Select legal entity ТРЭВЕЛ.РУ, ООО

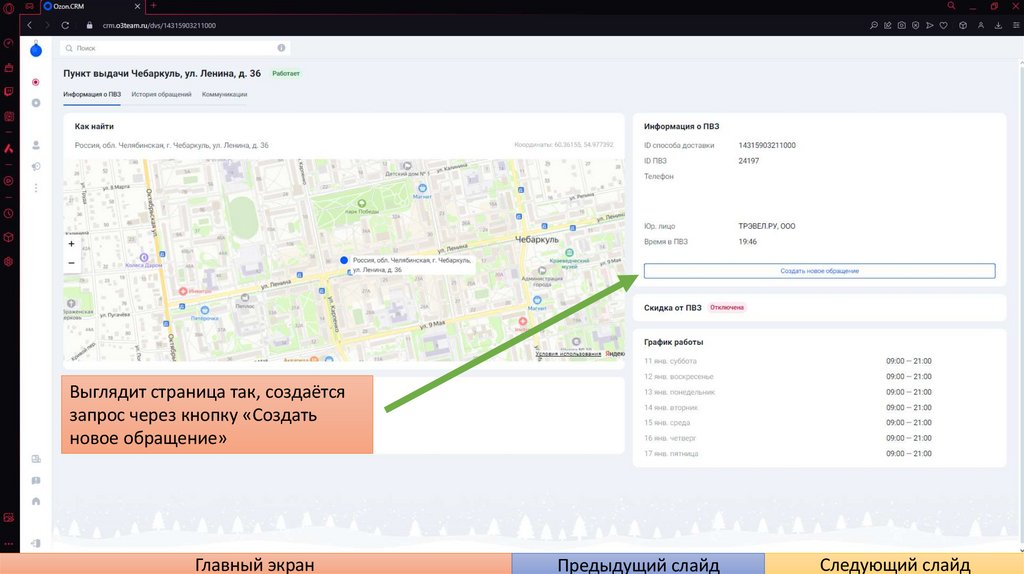tap(767, 226)
